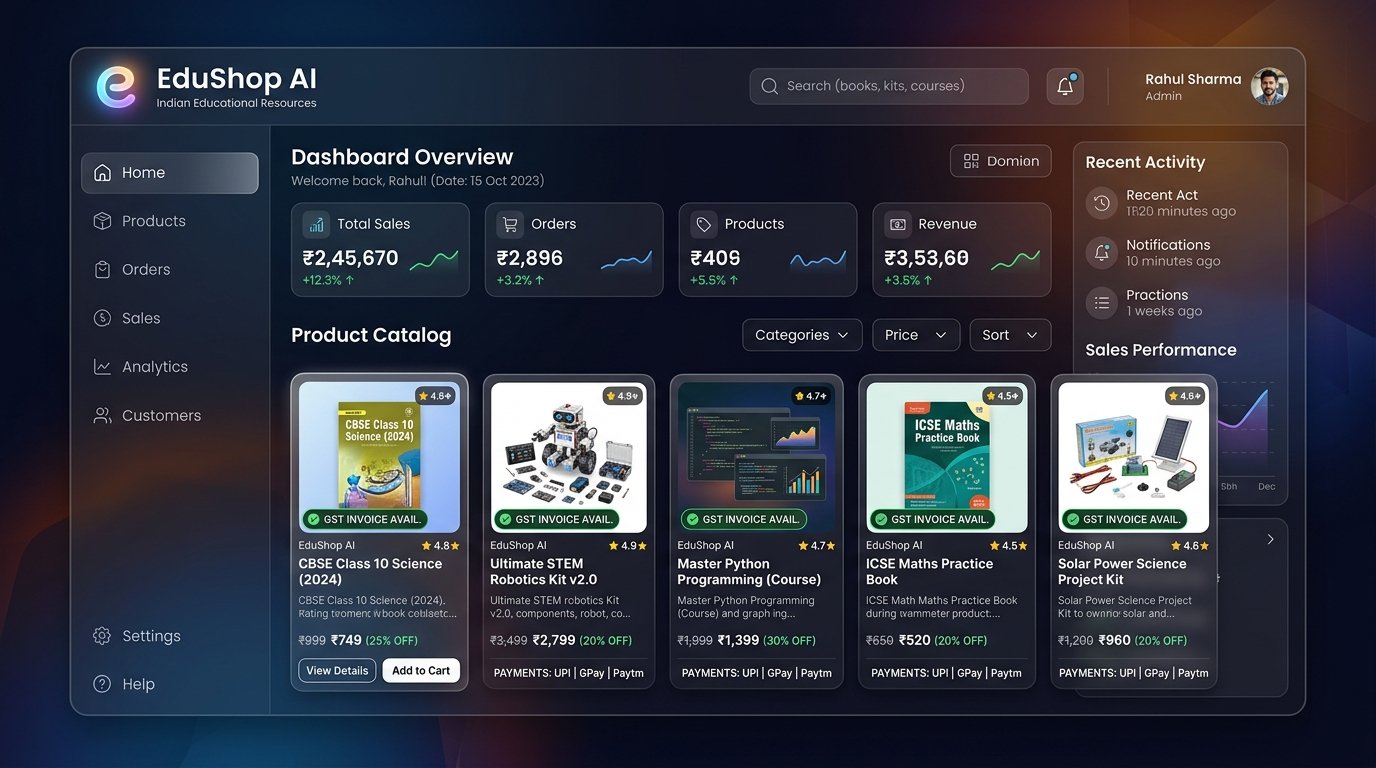
Task: Click the Help question mark icon
Action: pos(102,684)
